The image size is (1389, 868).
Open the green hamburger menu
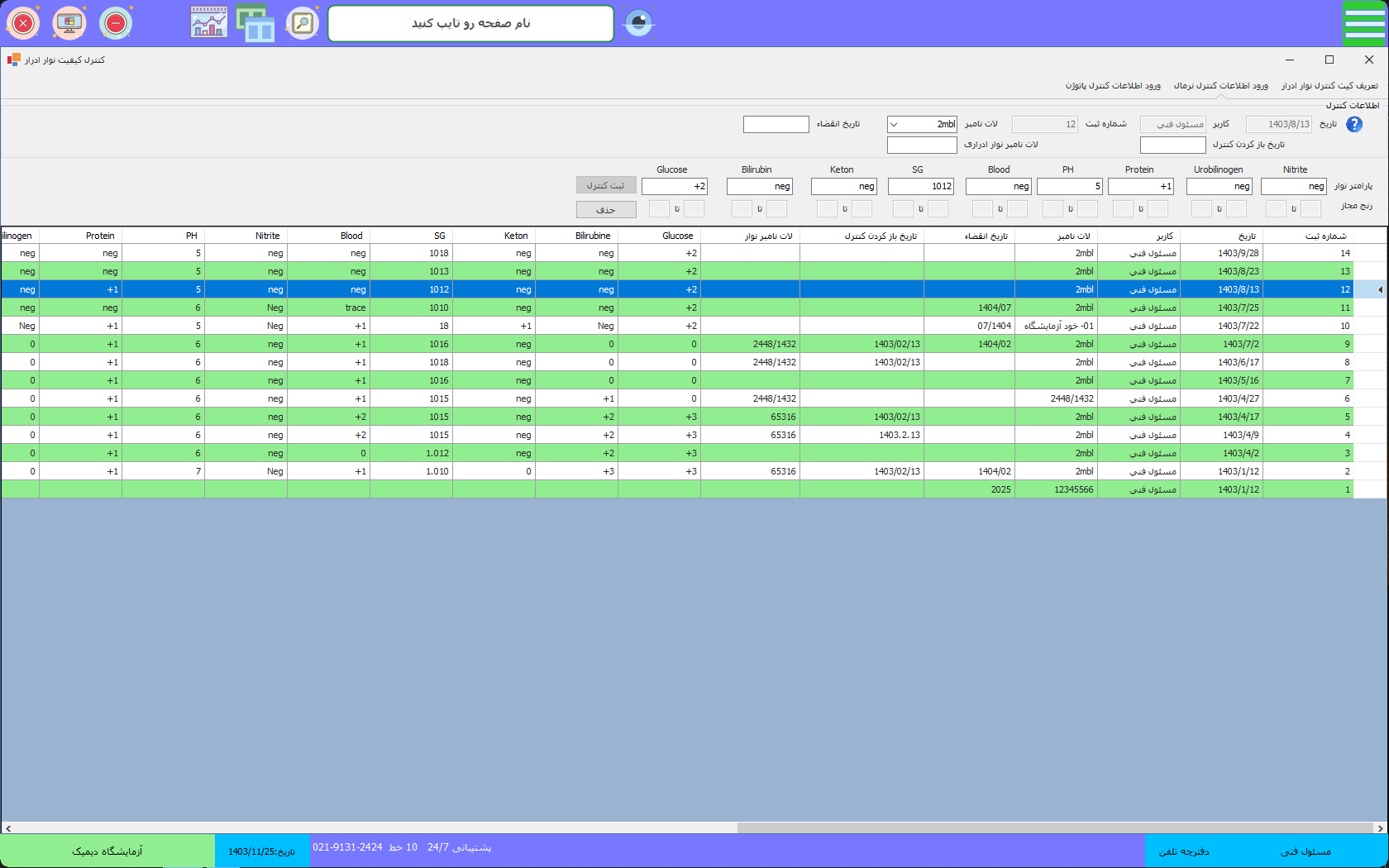(x=1364, y=23)
